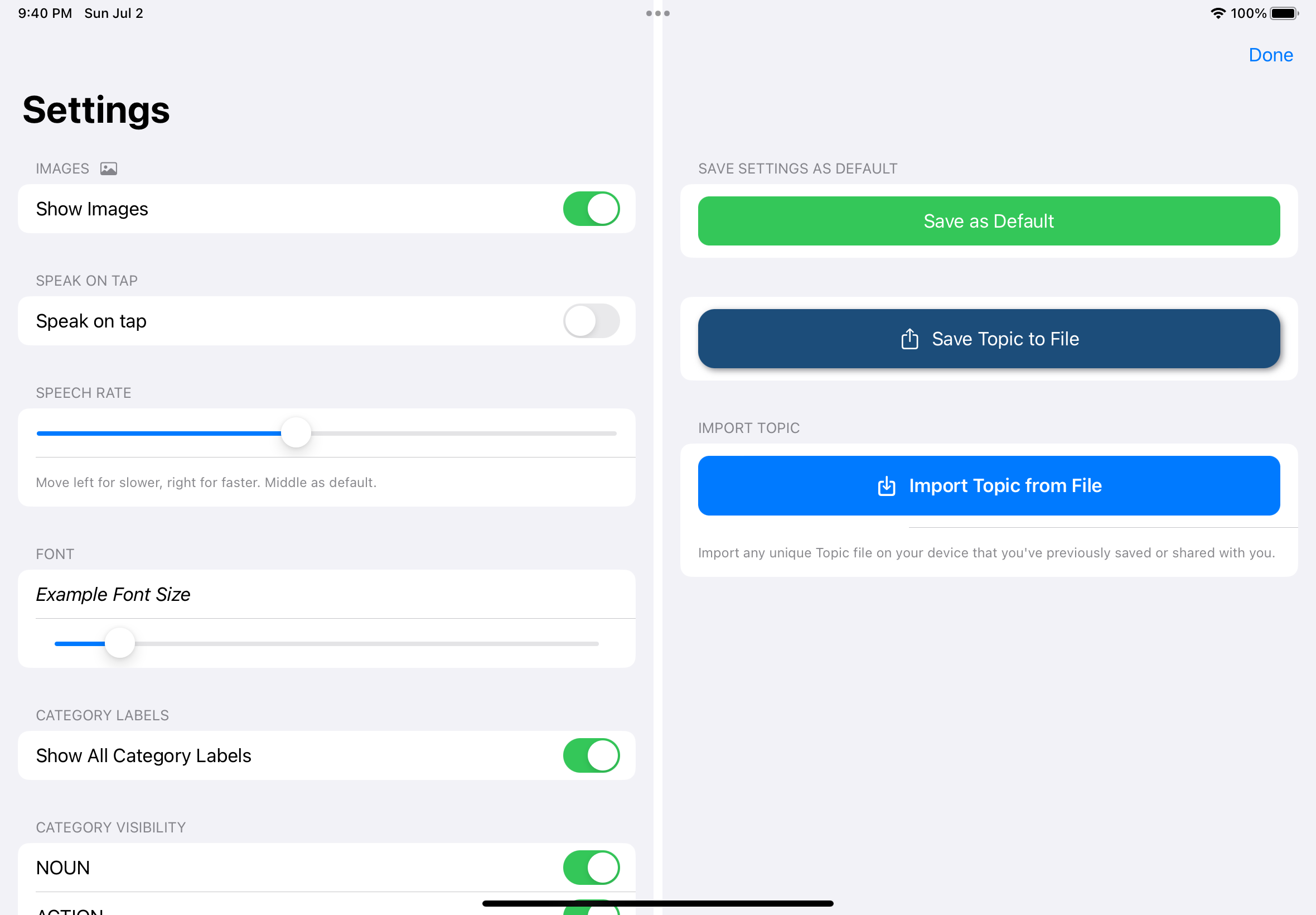Click Save as Default green button
The height and width of the screenshot is (915, 1316).
[x=989, y=221]
